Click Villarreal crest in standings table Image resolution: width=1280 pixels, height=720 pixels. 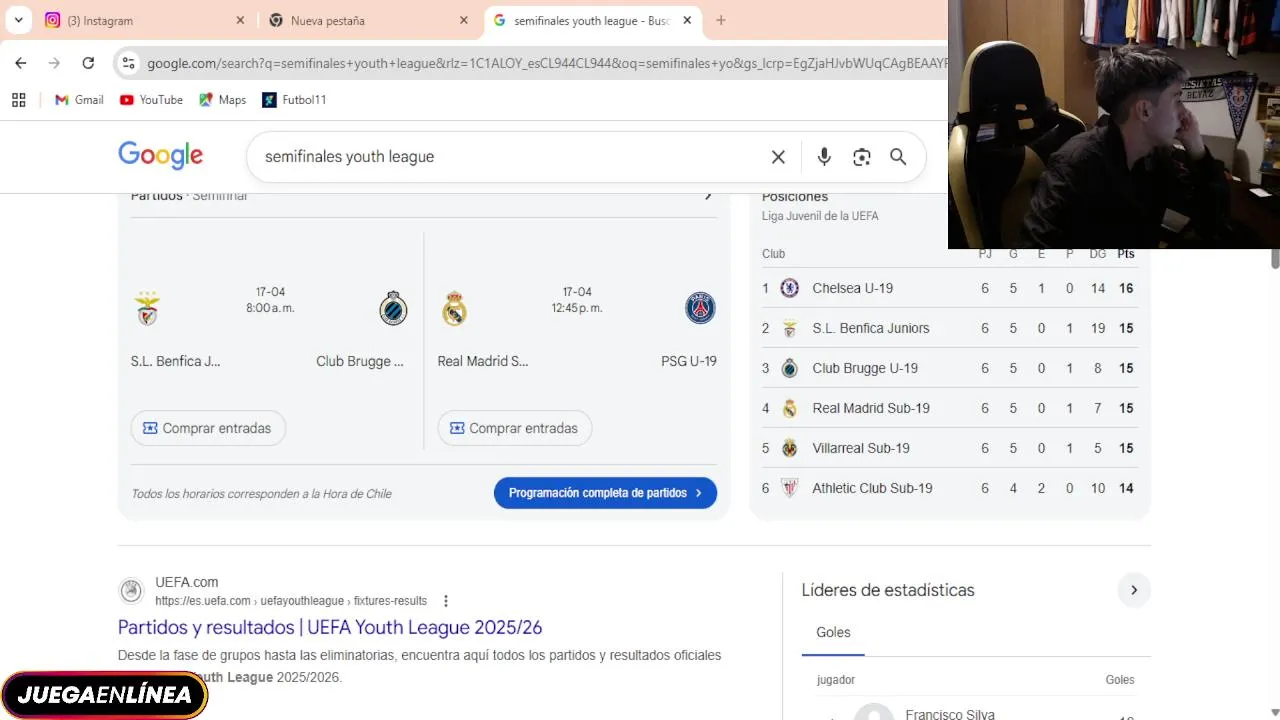coord(790,448)
